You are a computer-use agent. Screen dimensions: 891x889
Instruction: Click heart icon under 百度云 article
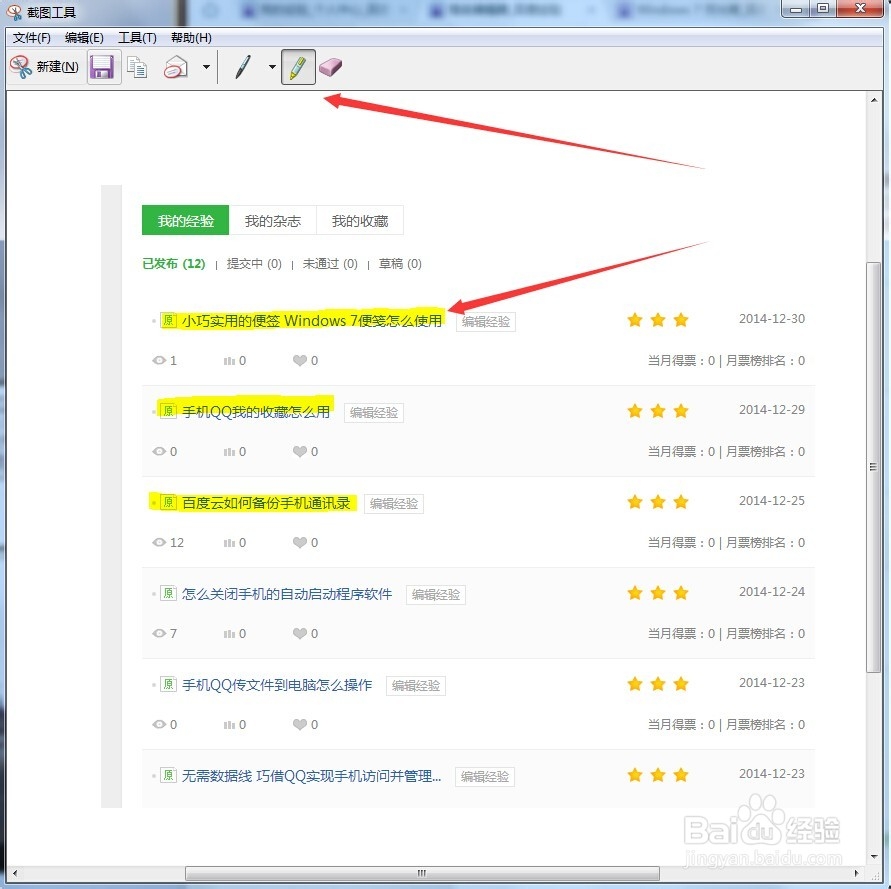click(299, 542)
